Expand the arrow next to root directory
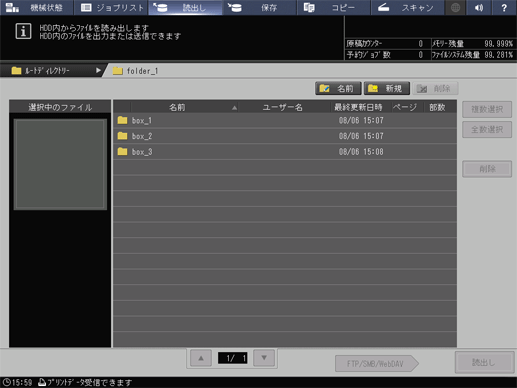The image size is (517, 388). (x=98, y=70)
